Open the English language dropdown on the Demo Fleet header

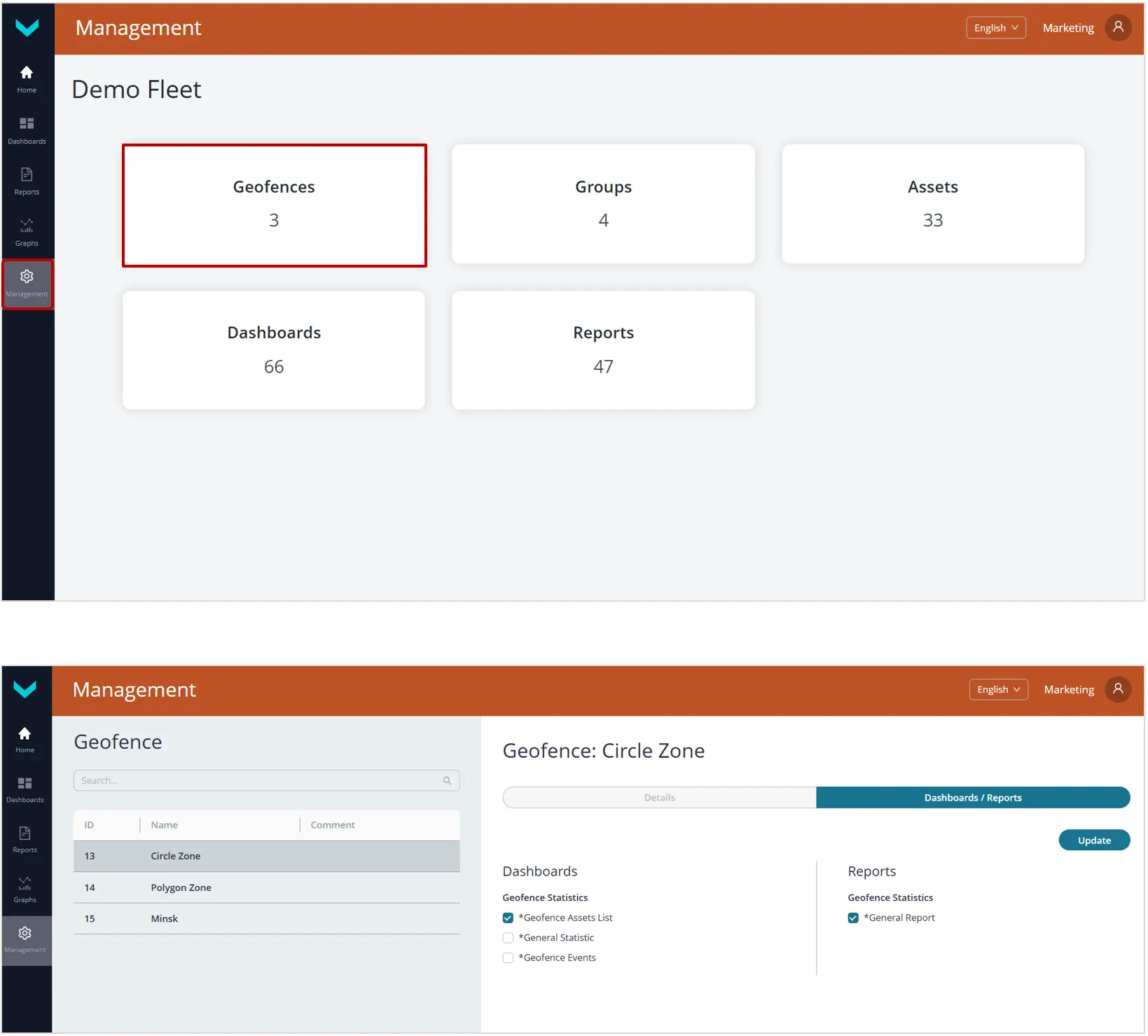tap(995, 28)
